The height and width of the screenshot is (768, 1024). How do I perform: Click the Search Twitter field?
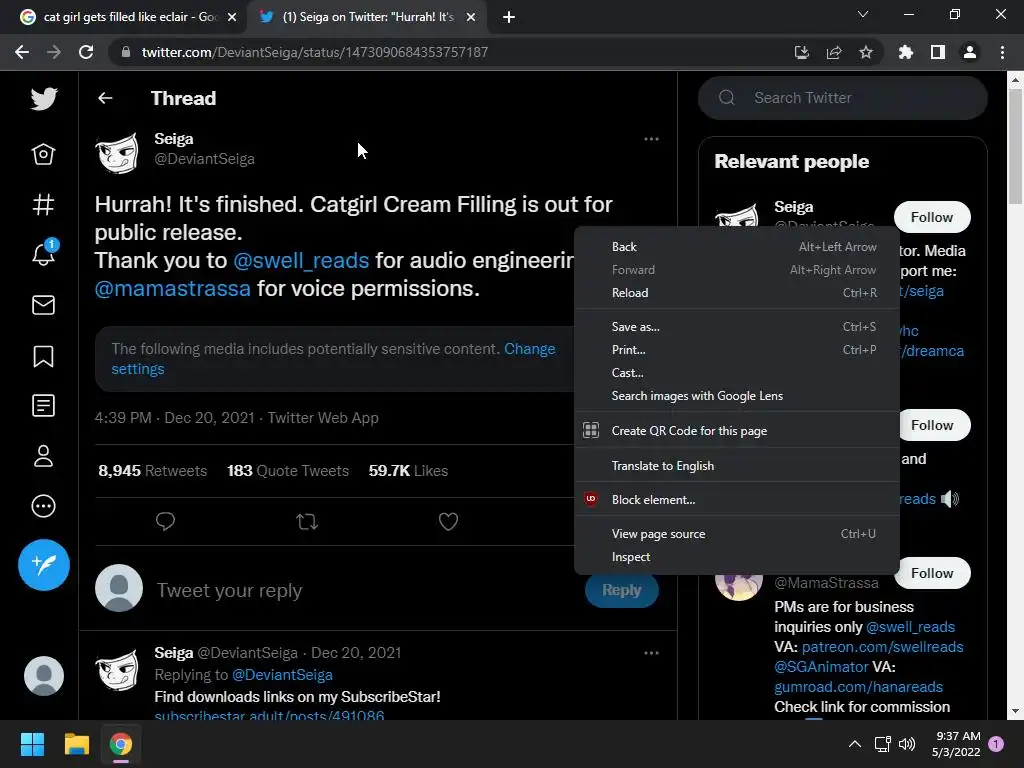pyautogui.click(x=842, y=98)
